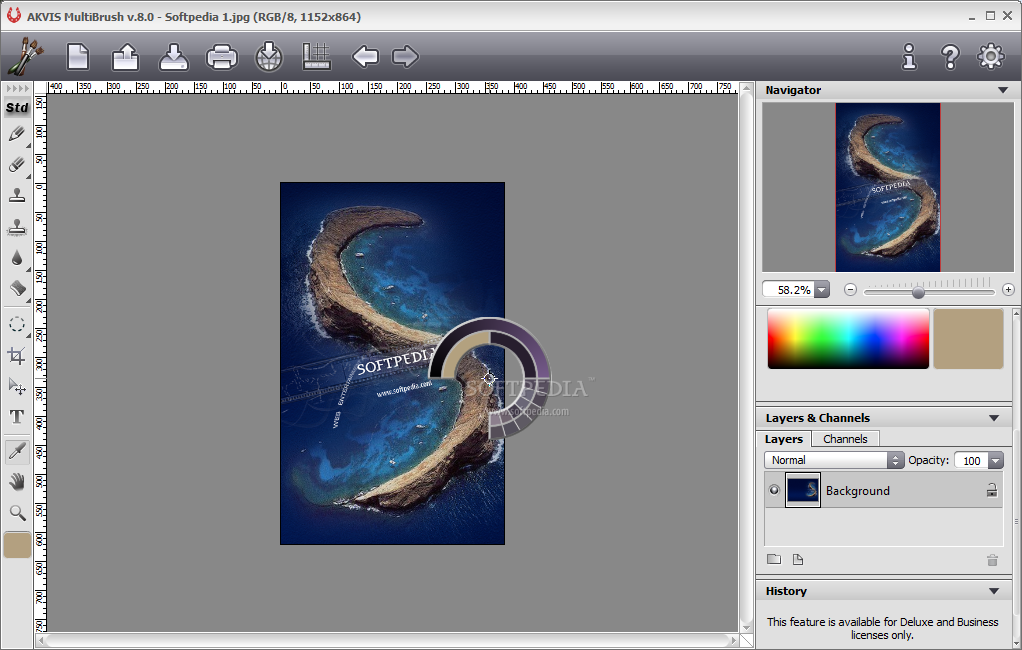Click the globe publish icon
The width and height of the screenshot is (1022, 650).
(269, 57)
